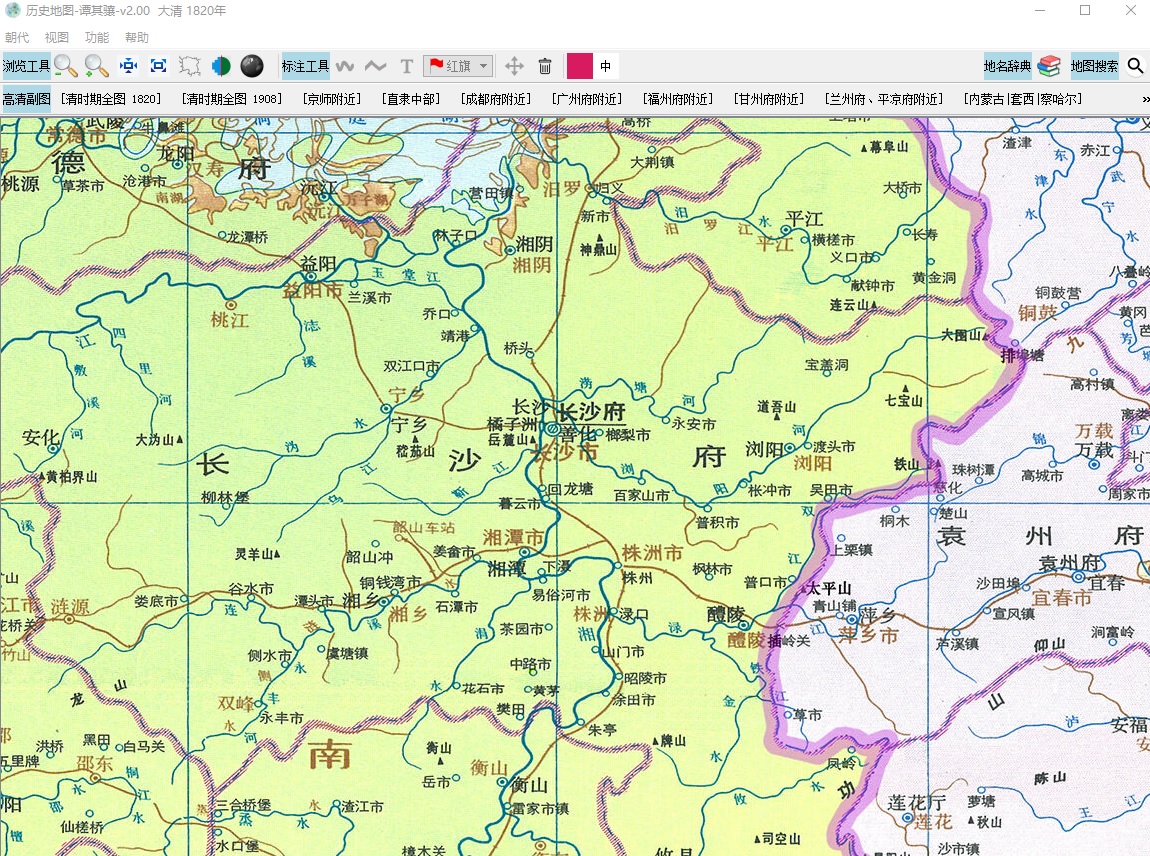Toggle the boundary outline map icon
The image size is (1150, 856).
click(190, 66)
